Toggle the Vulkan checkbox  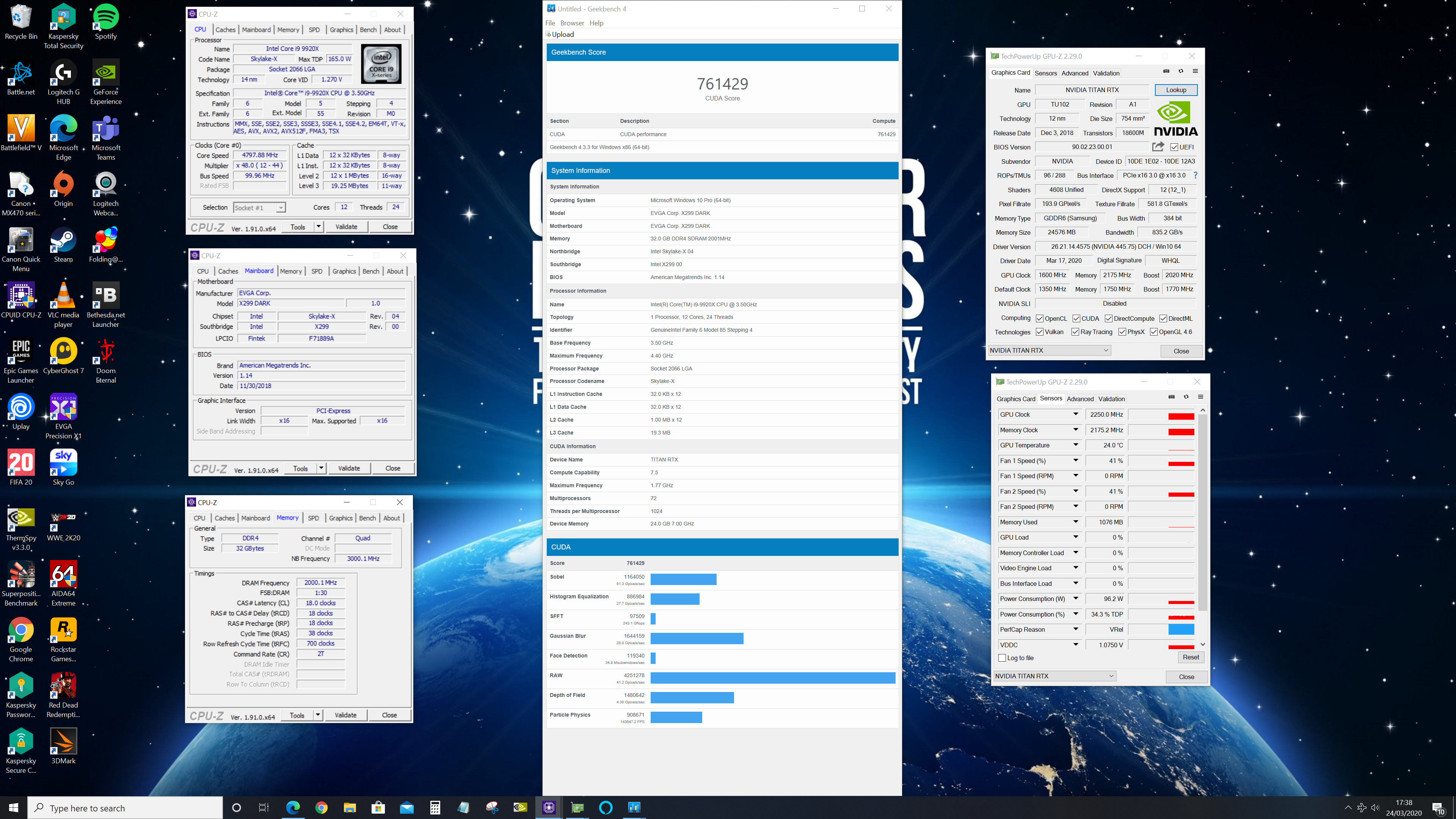click(x=1039, y=333)
